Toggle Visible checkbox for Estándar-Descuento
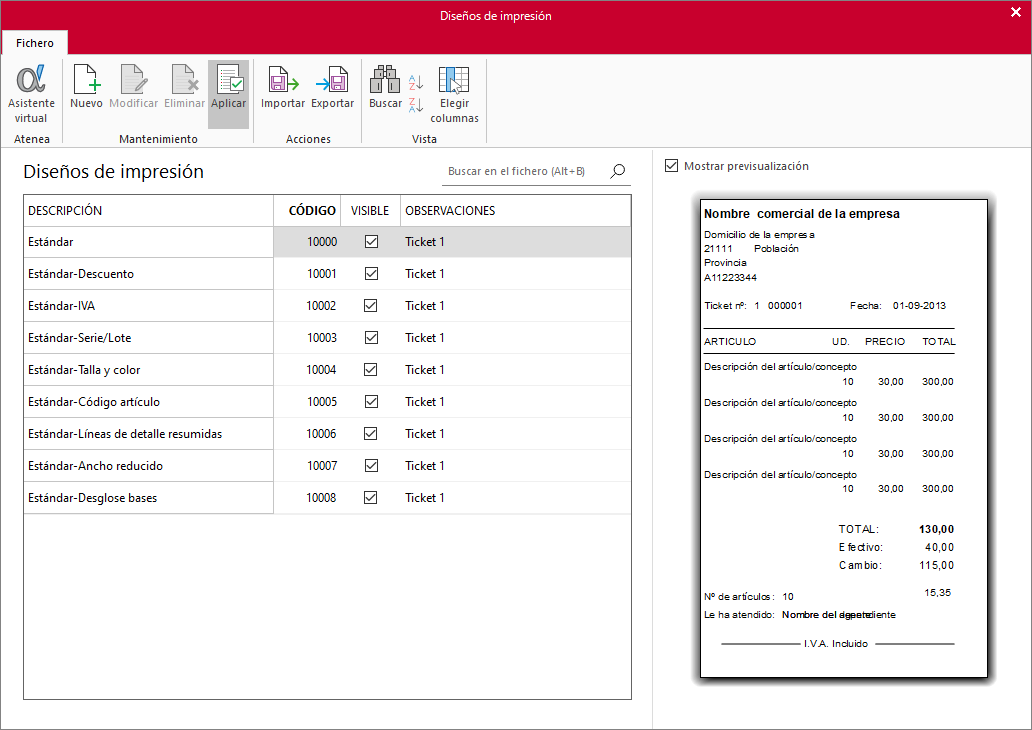Screen dimensions: 1032x730 pos(371,274)
